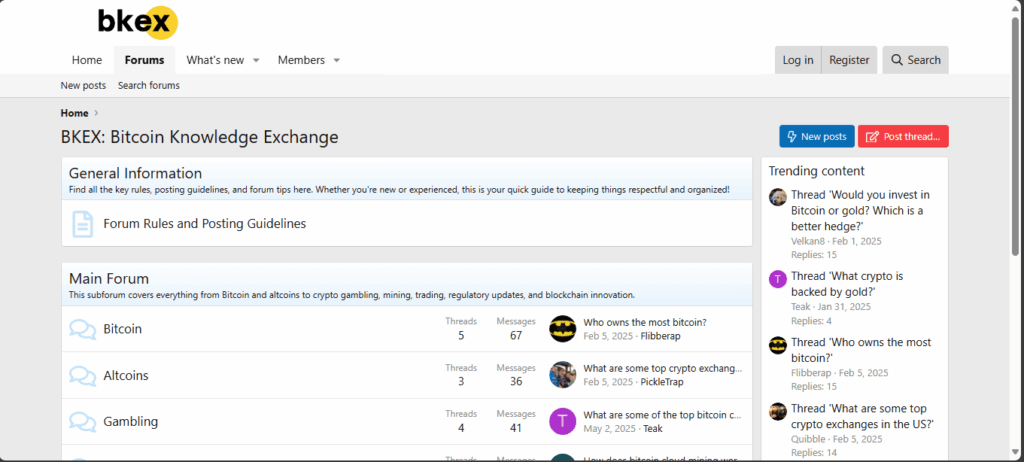Screen dimensions: 1024x462
Task: Expand the Members dropdown arrow
Action: pos(337,61)
